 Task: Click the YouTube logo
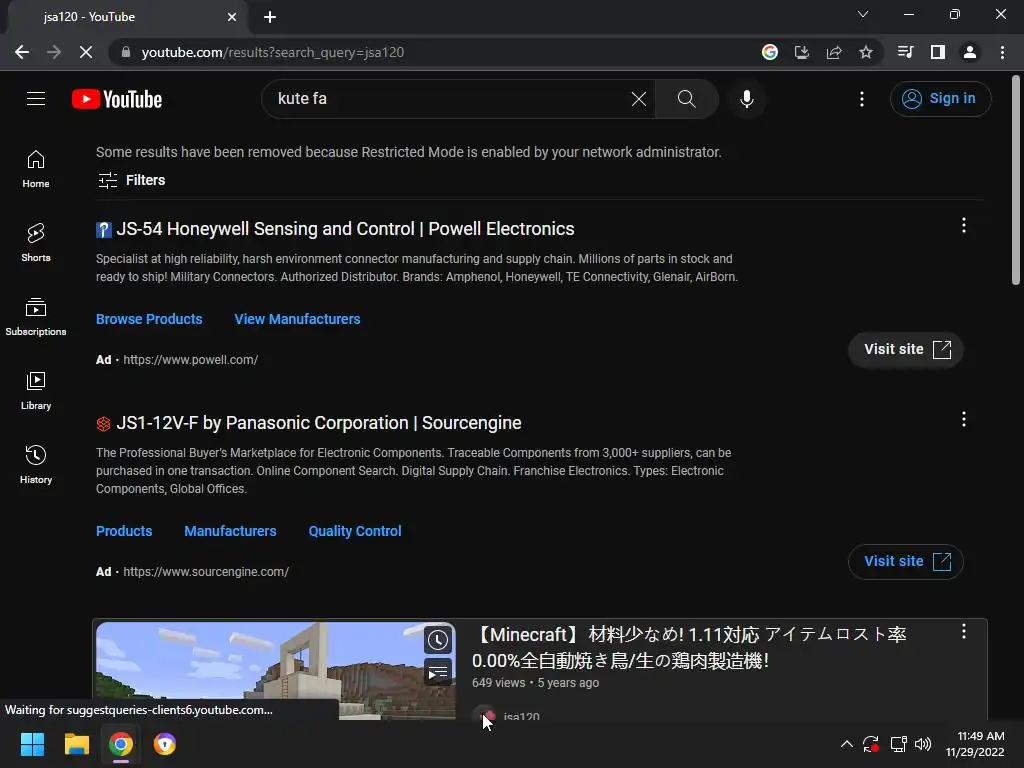(x=117, y=99)
